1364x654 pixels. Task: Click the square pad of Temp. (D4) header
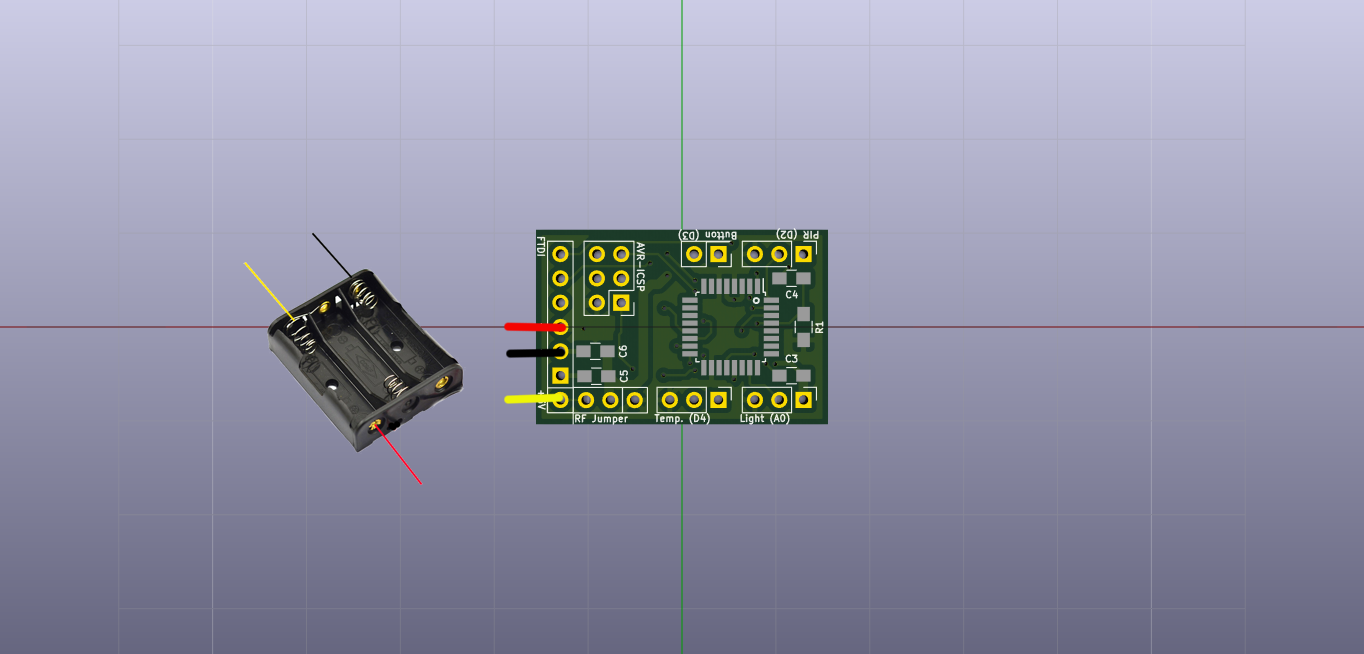(718, 400)
